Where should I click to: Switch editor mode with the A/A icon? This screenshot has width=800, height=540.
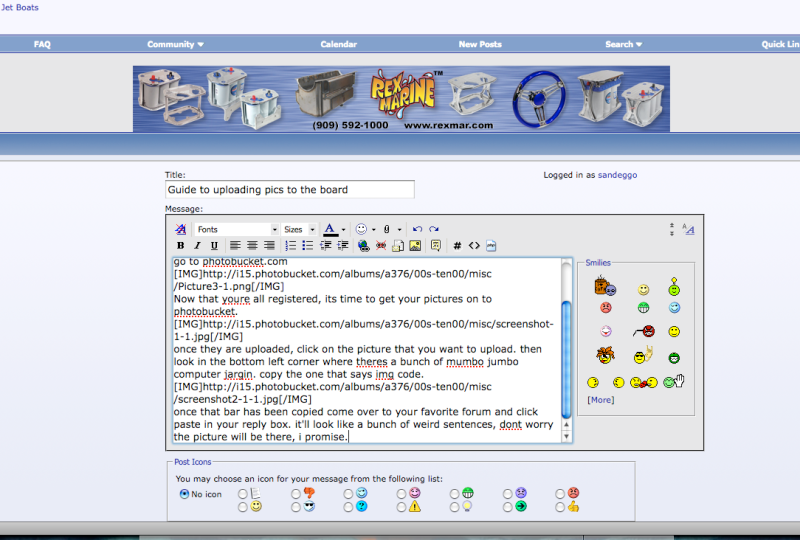(688, 229)
